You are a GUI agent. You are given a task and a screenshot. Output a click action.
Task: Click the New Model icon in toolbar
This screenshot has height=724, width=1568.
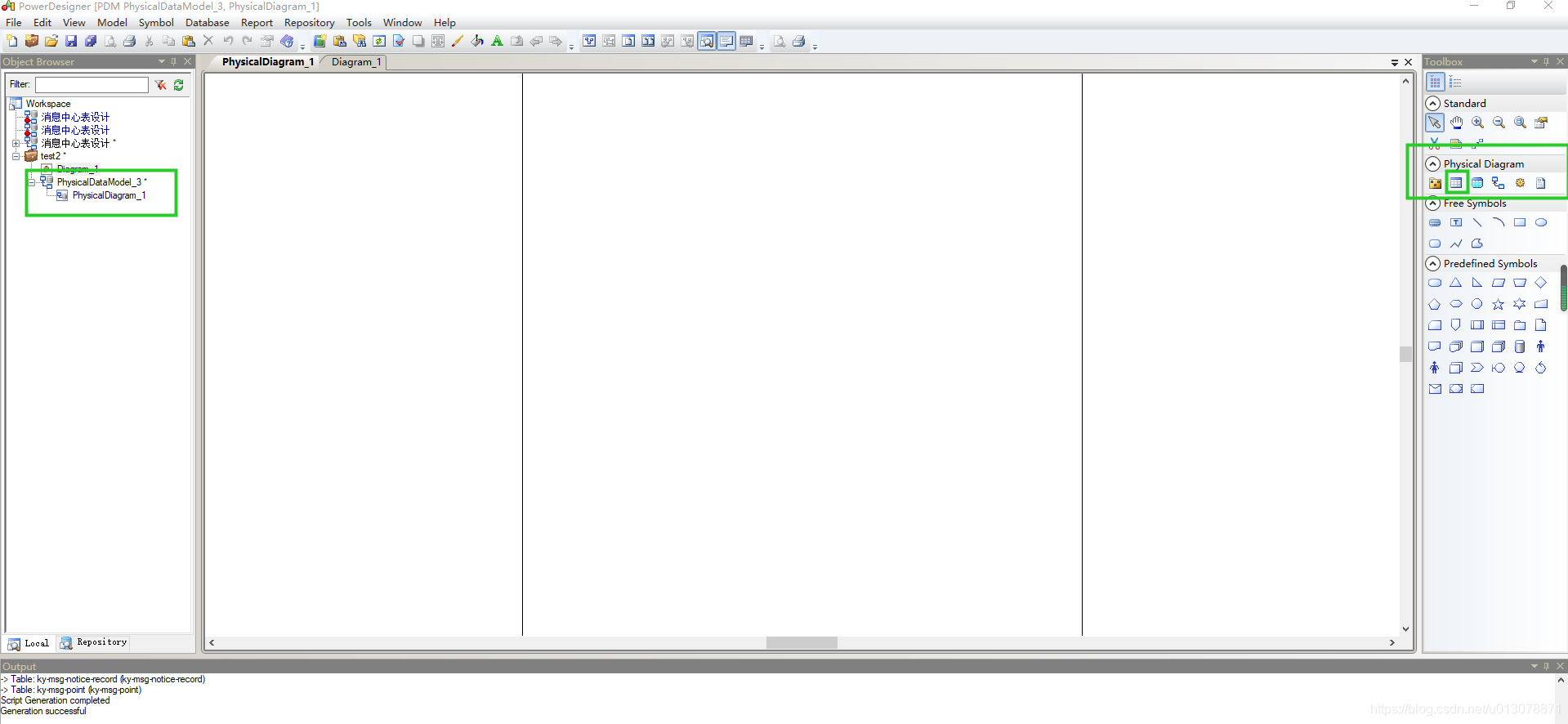12,41
